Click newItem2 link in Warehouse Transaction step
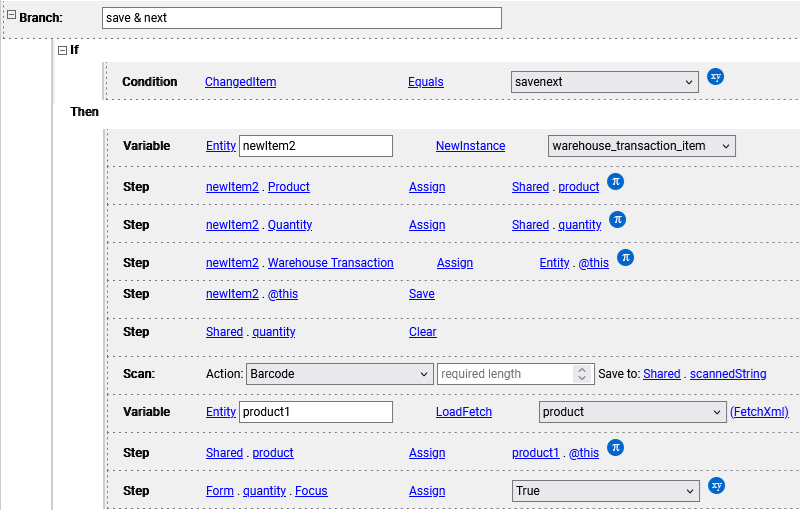 point(232,263)
